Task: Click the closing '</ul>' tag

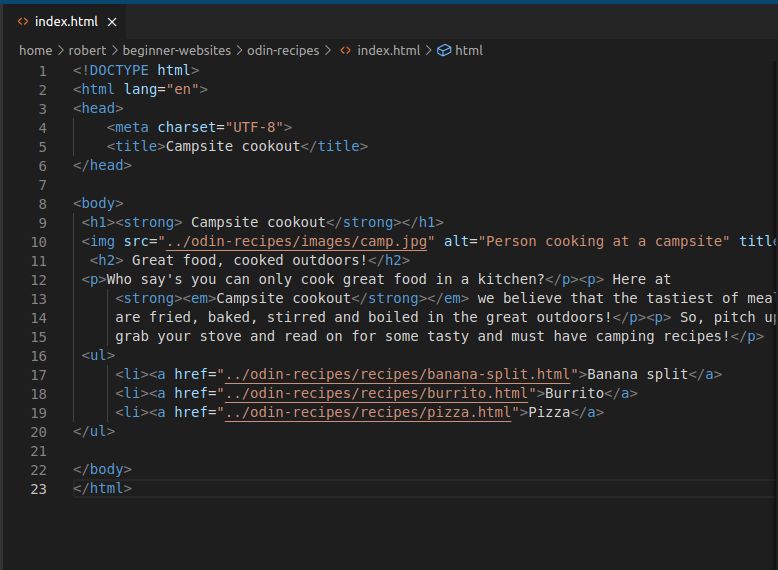Action: point(94,431)
